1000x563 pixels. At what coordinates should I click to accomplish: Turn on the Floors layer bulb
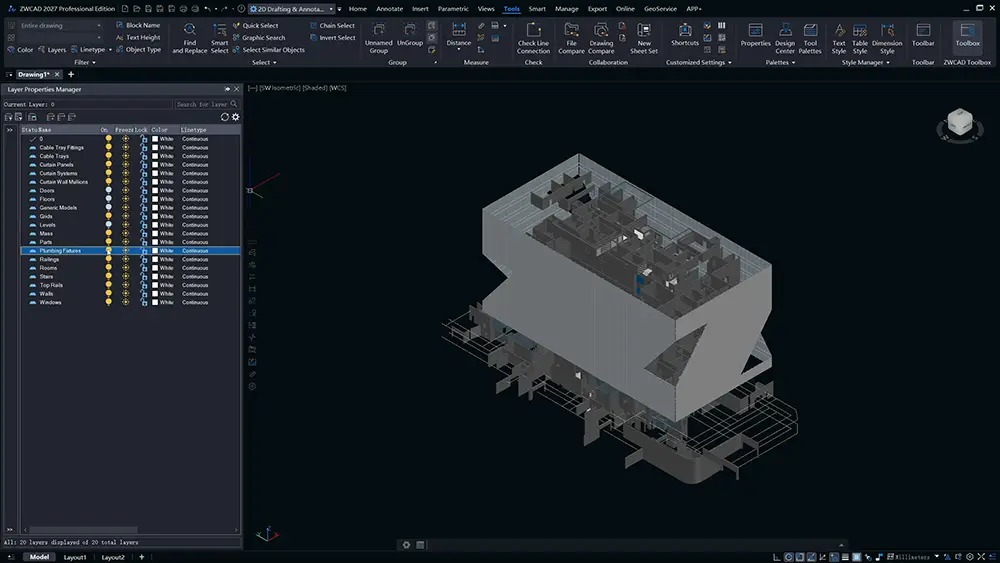tap(108, 199)
